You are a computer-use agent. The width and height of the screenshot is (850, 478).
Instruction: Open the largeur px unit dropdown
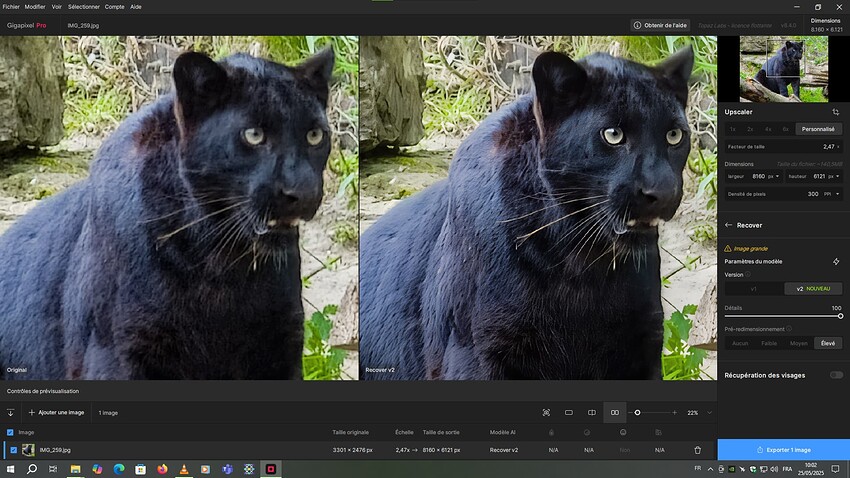[x=774, y=176]
